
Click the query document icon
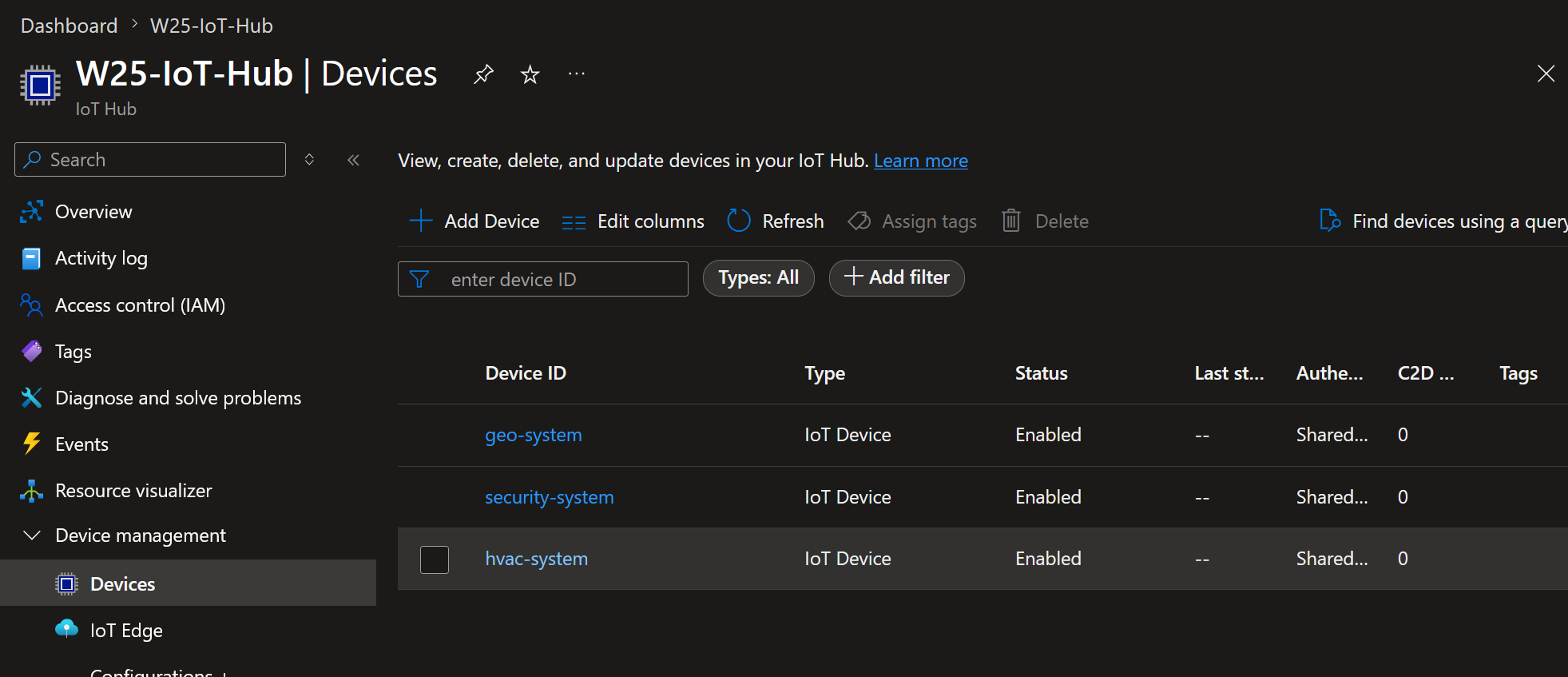coord(1330,221)
